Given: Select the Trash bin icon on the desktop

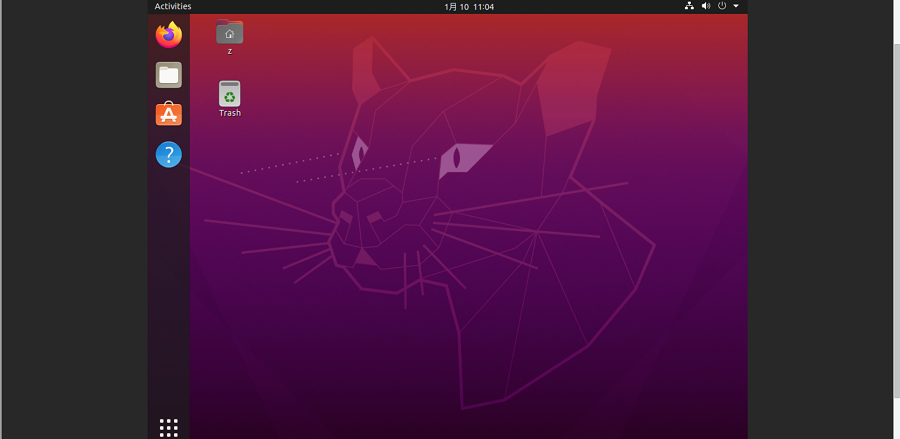Looking at the screenshot, I should (x=230, y=94).
